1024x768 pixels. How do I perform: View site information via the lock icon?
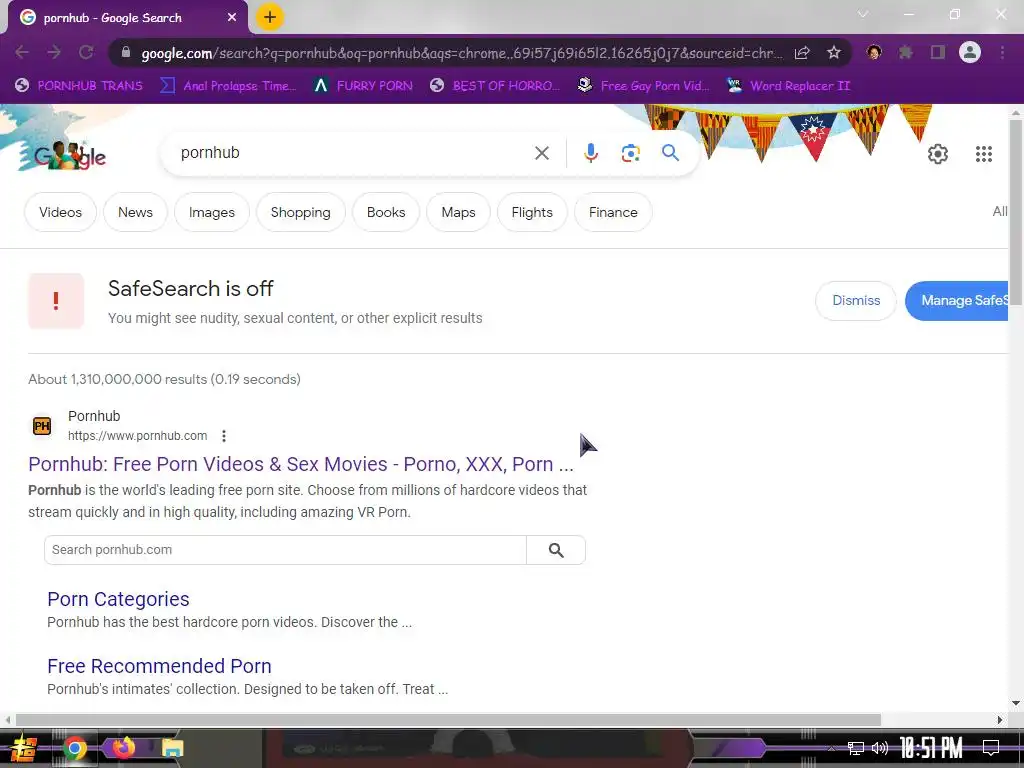(126, 52)
